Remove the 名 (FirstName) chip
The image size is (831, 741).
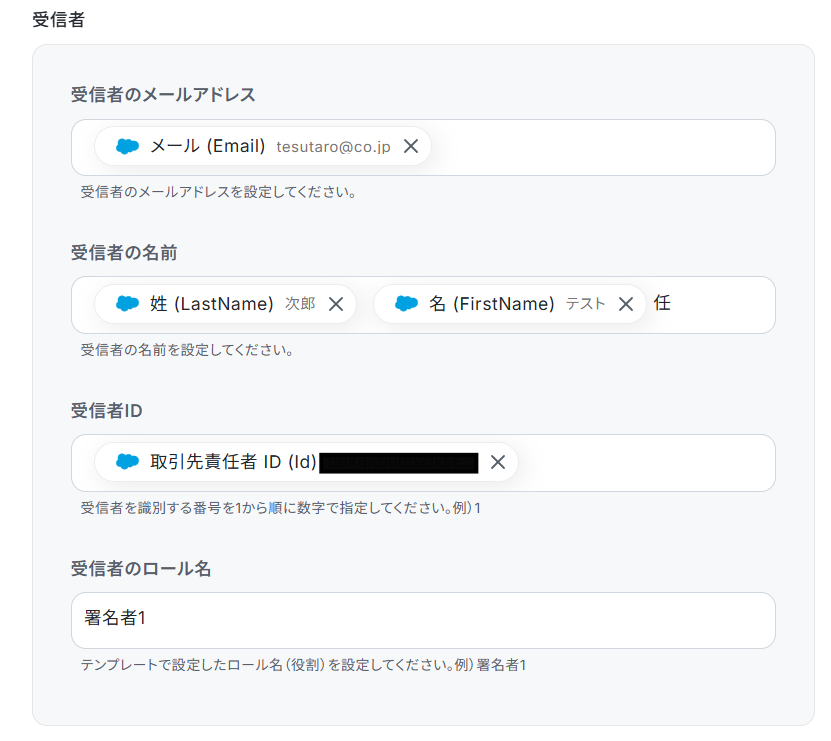626,304
